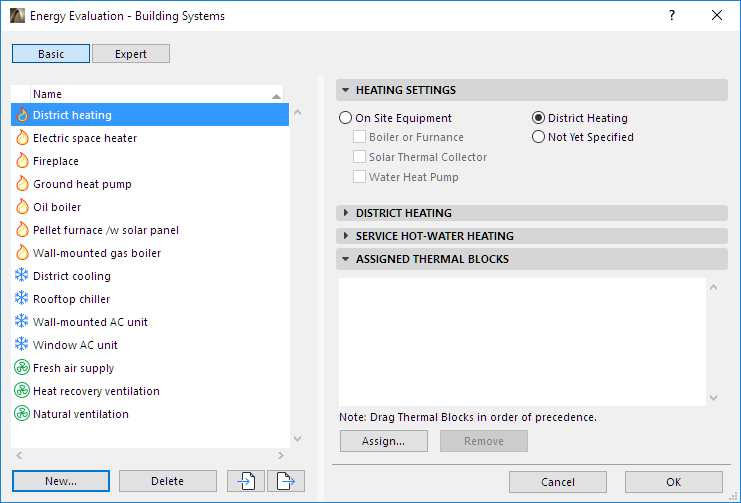
Task: Select the 'Ground heat pump' entry
Action: point(150,183)
